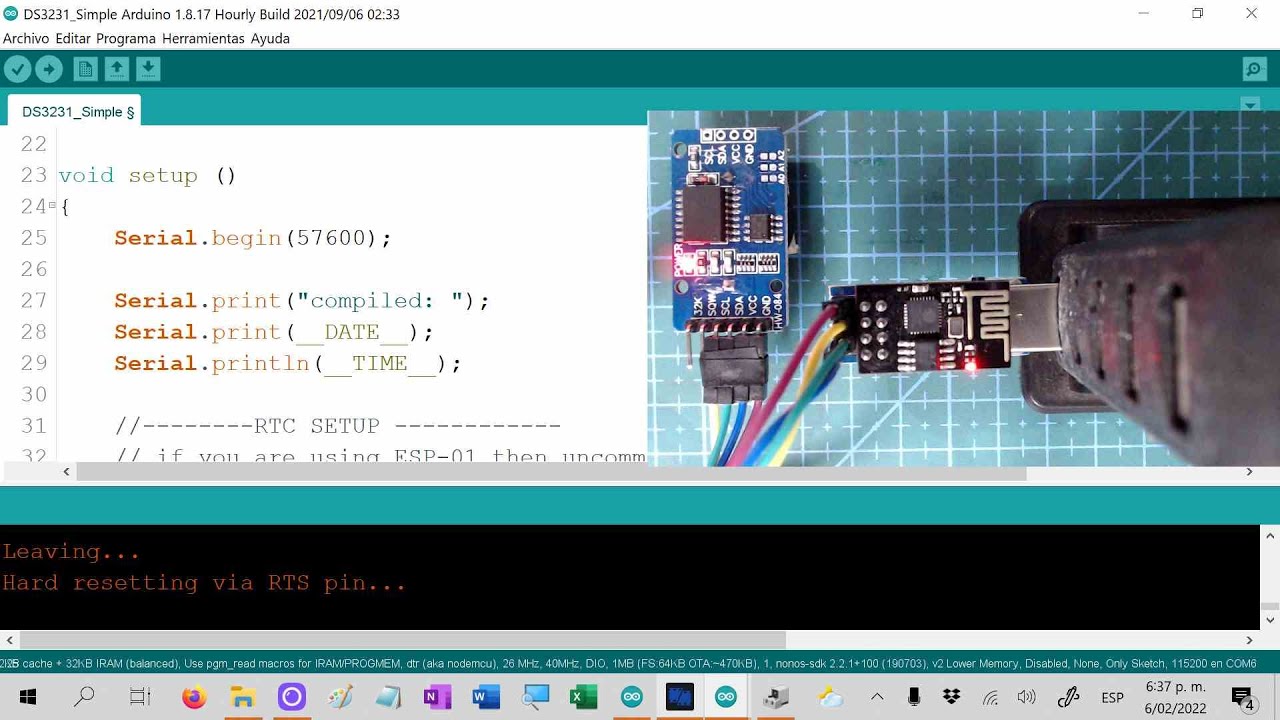Open the clock showing 6:37 p. m.

(1176, 697)
